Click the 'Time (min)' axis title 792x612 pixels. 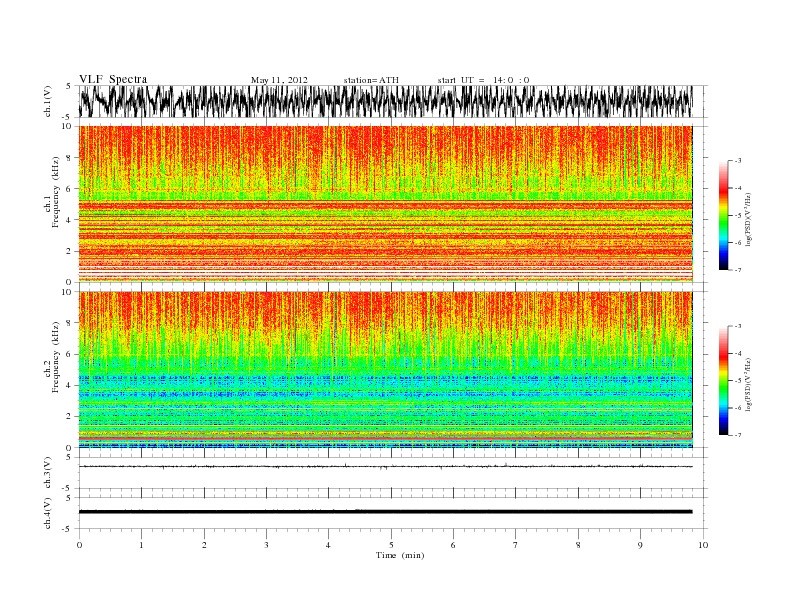tap(400, 555)
